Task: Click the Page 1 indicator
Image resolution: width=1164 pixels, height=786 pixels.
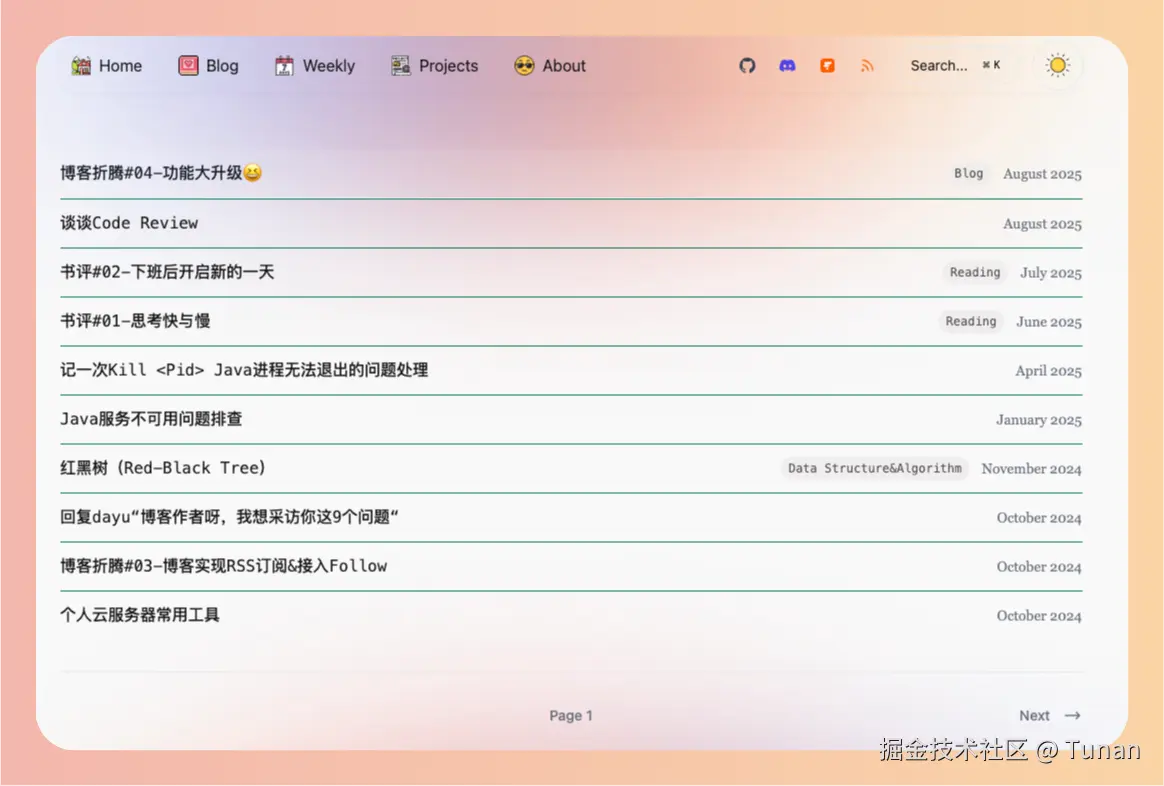Action: coord(571,715)
